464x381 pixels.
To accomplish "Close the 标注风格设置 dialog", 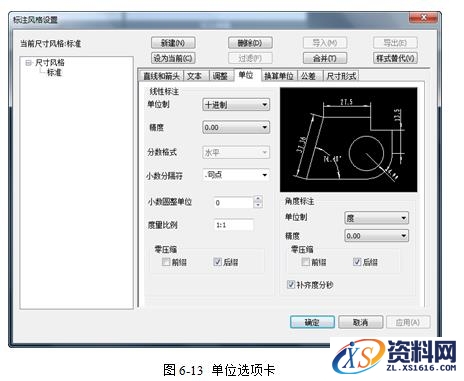I will pyautogui.click(x=423, y=18).
